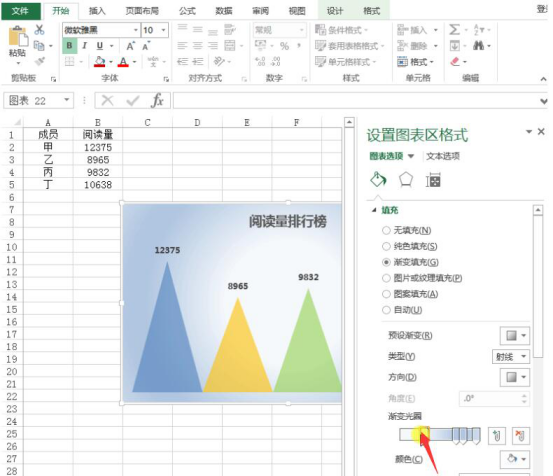Select the highlighted gradient stop on slider
Image resolution: width=553 pixels, height=476 pixels.
[x=424, y=434]
